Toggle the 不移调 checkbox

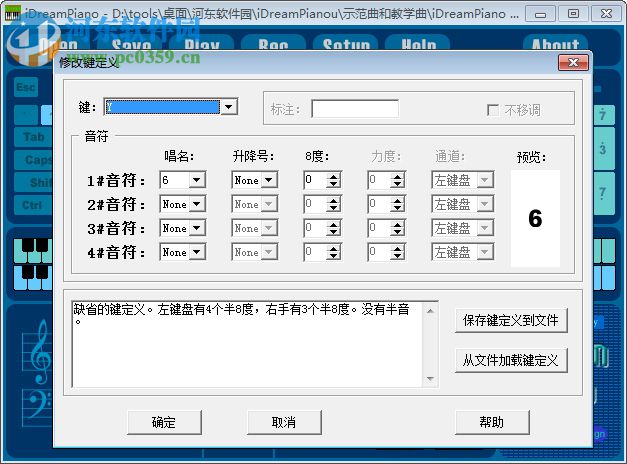tap(493, 110)
